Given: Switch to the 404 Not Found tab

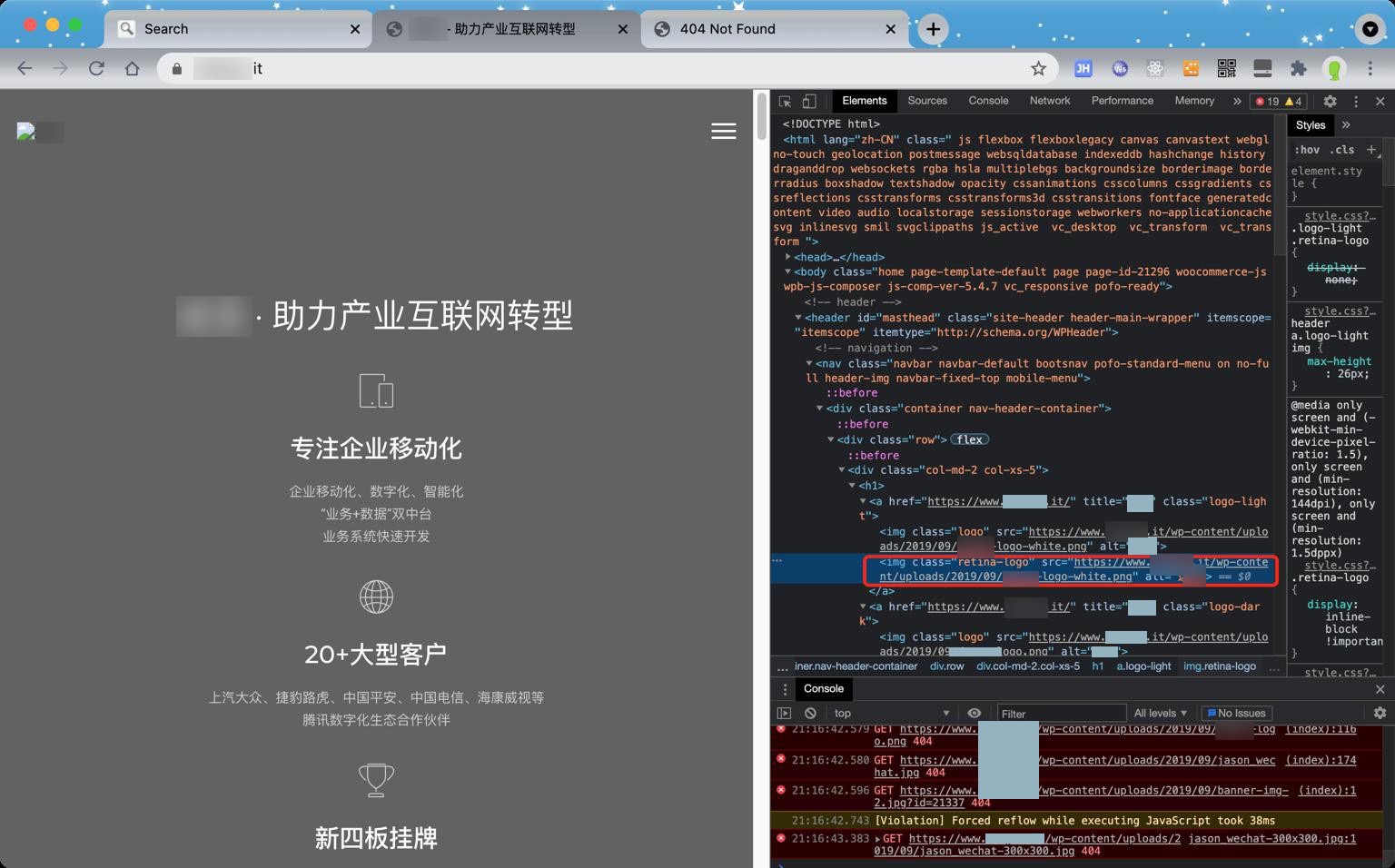Looking at the screenshot, I should (x=776, y=29).
